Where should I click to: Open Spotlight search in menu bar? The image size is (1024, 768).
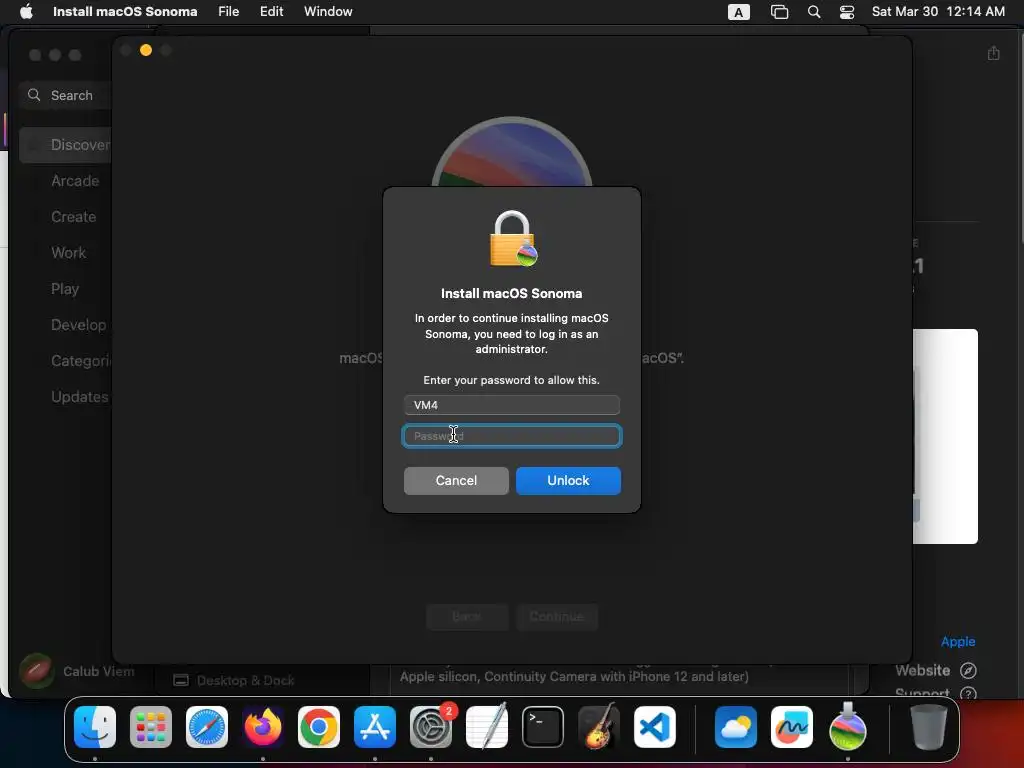click(814, 12)
